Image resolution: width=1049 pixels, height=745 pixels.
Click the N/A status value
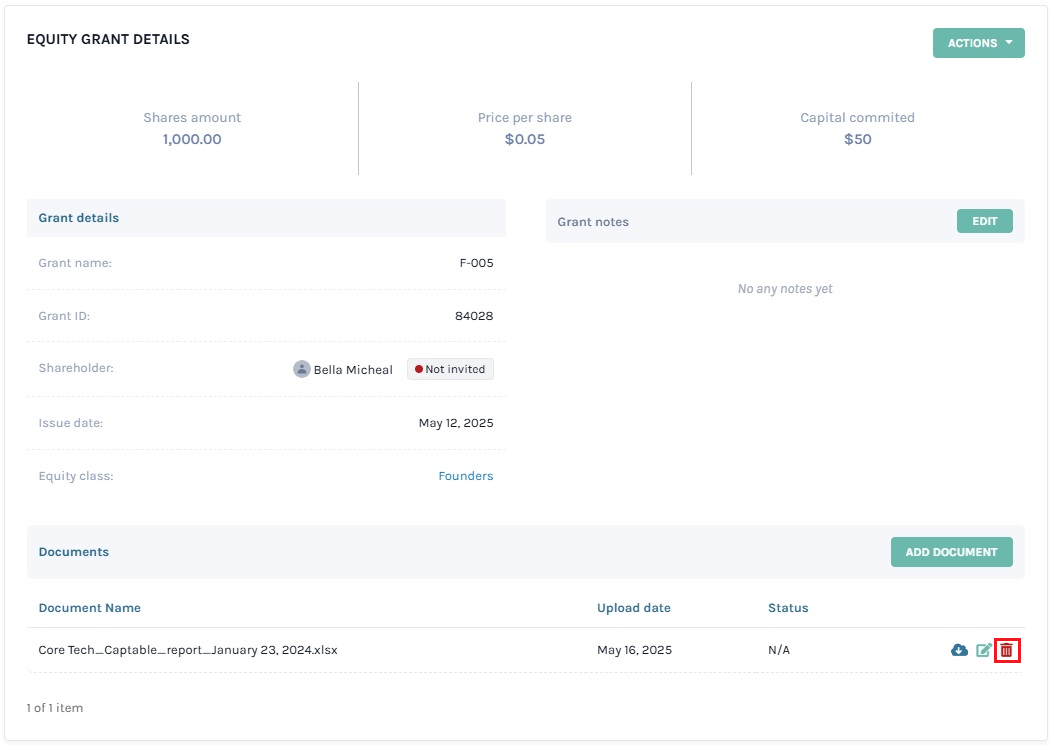(x=779, y=650)
